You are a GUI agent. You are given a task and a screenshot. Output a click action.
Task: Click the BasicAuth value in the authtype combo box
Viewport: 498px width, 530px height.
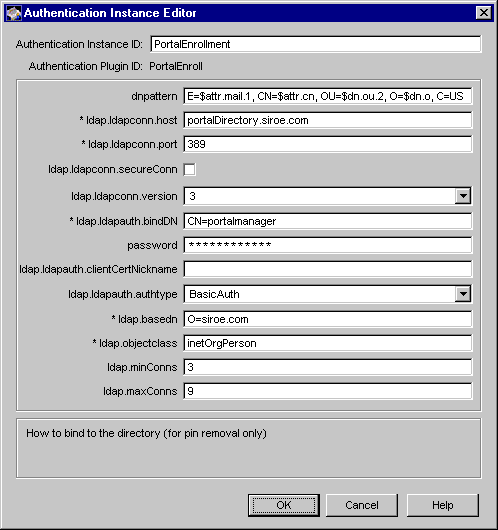point(214,294)
